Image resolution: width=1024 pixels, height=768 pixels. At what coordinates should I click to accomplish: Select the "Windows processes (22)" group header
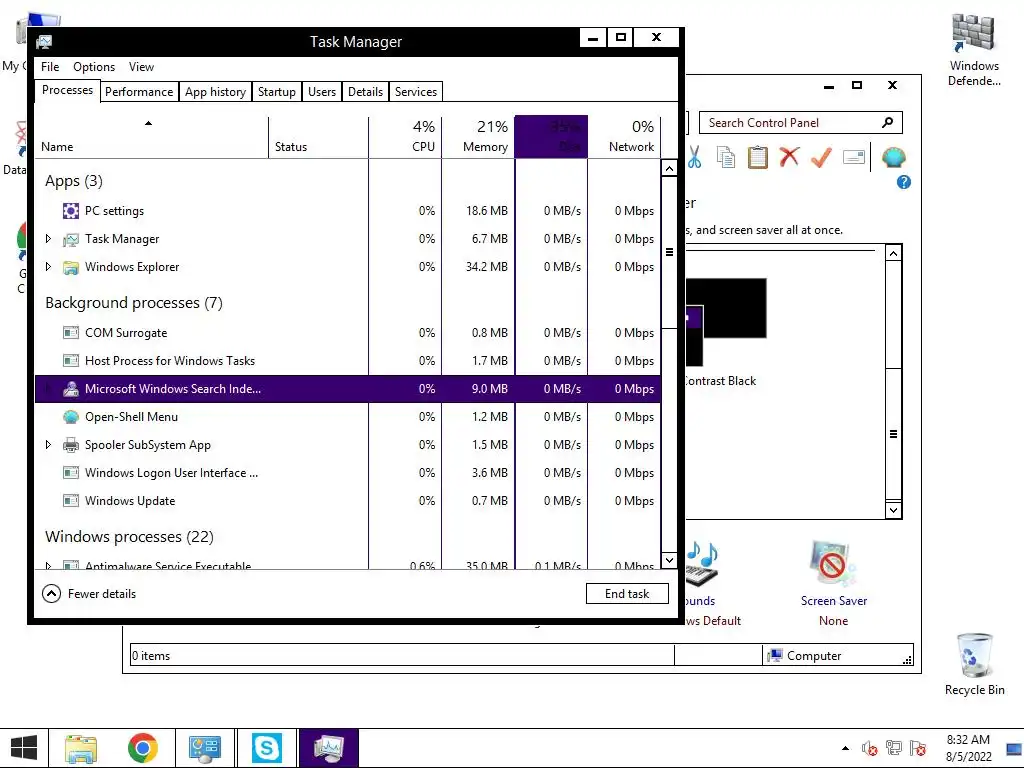pos(129,537)
